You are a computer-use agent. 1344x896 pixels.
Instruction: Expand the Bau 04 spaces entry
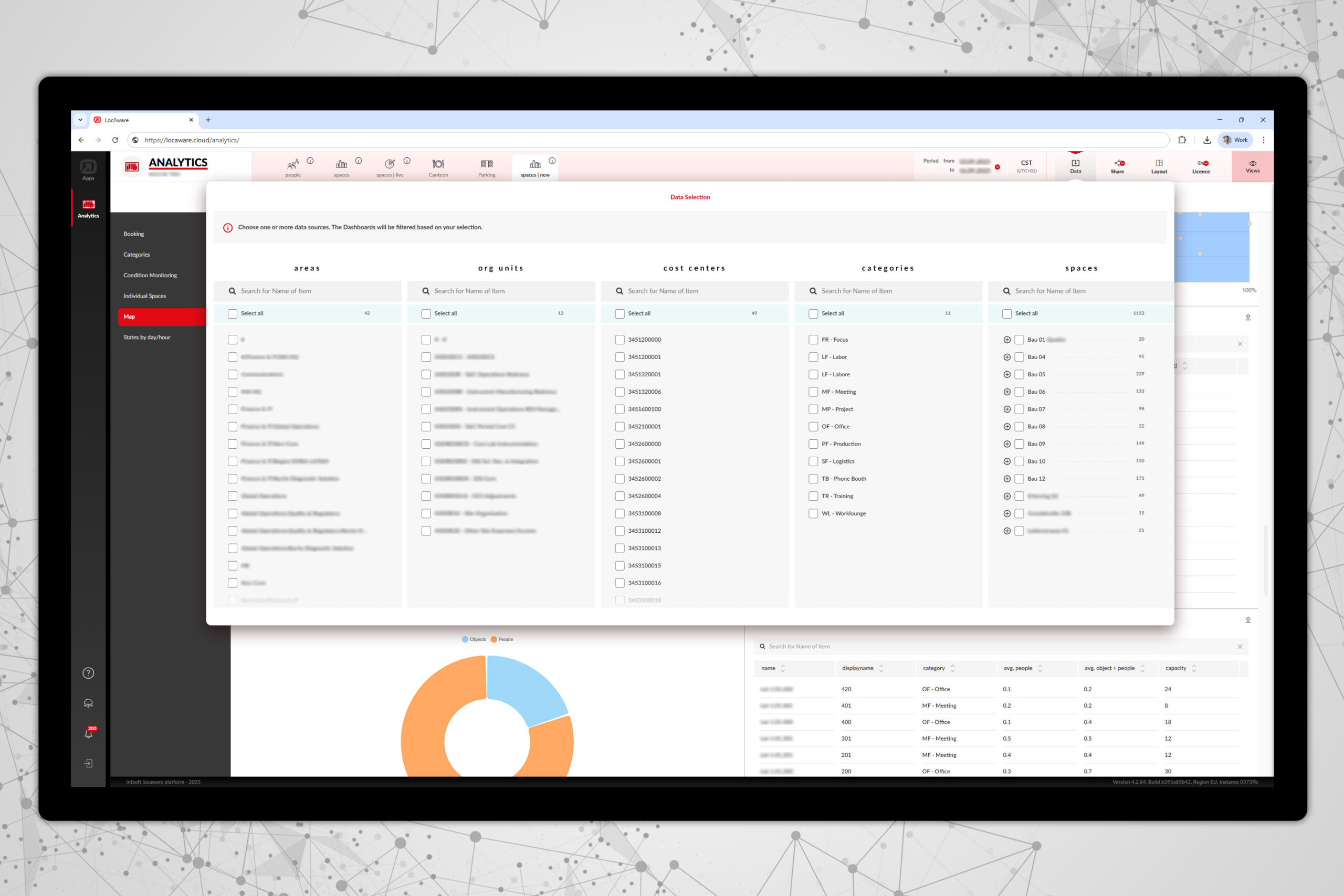point(1007,356)
